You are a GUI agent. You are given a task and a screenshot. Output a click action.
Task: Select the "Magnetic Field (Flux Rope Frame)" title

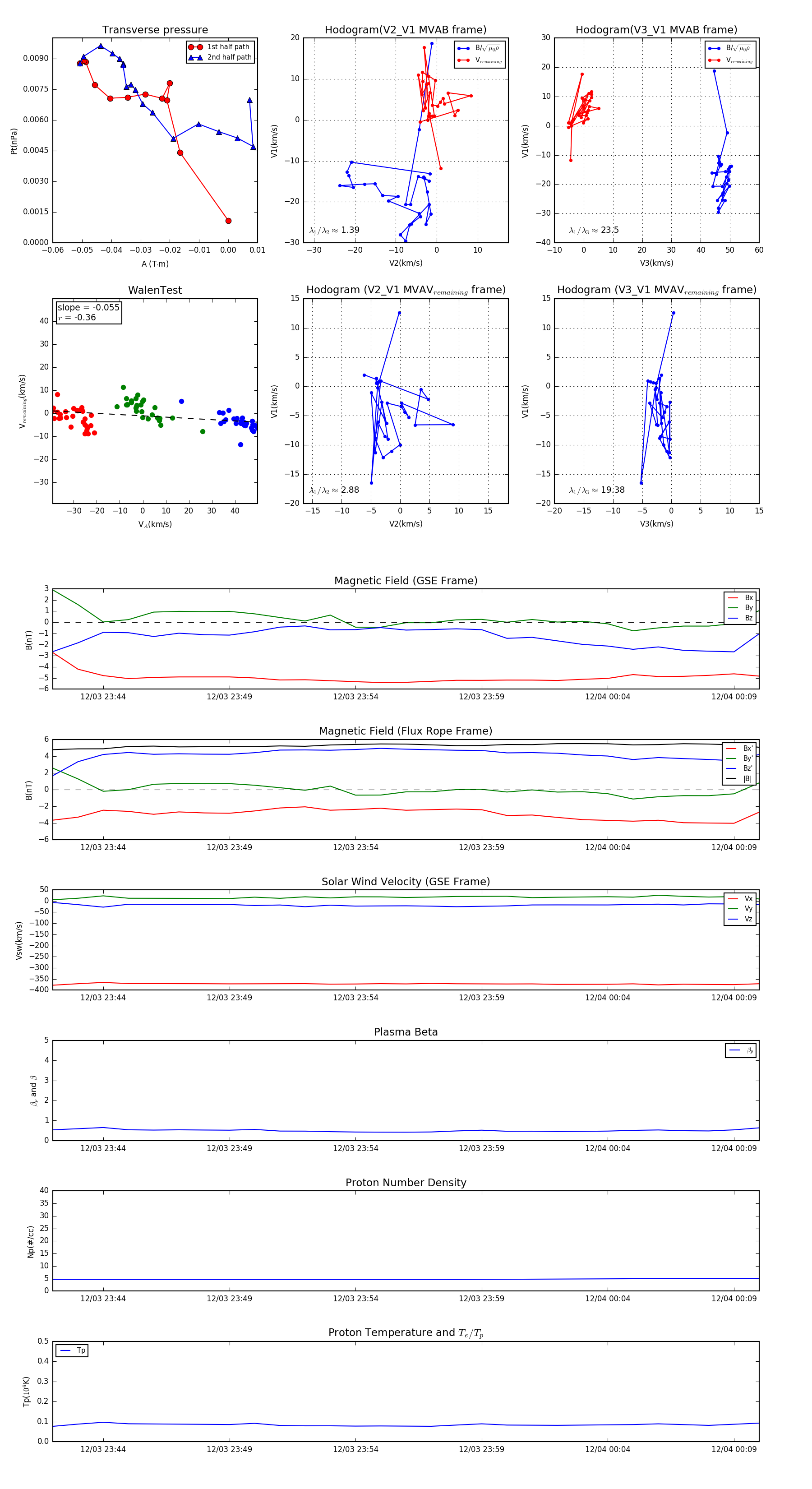point(406,731)
